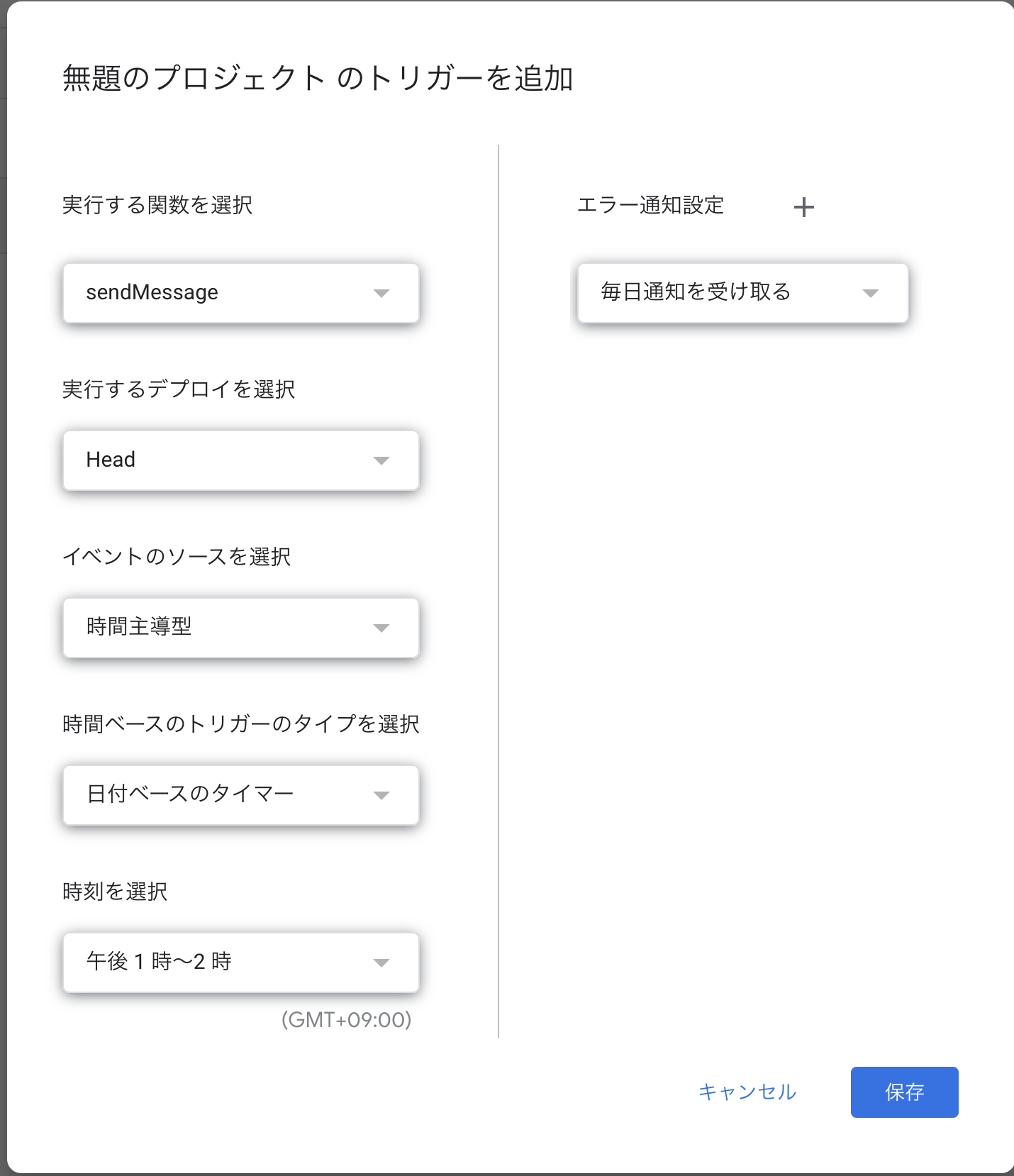
Task: Open the 毎日通知を受け取る notification dropdown
Action: [742, 292]
